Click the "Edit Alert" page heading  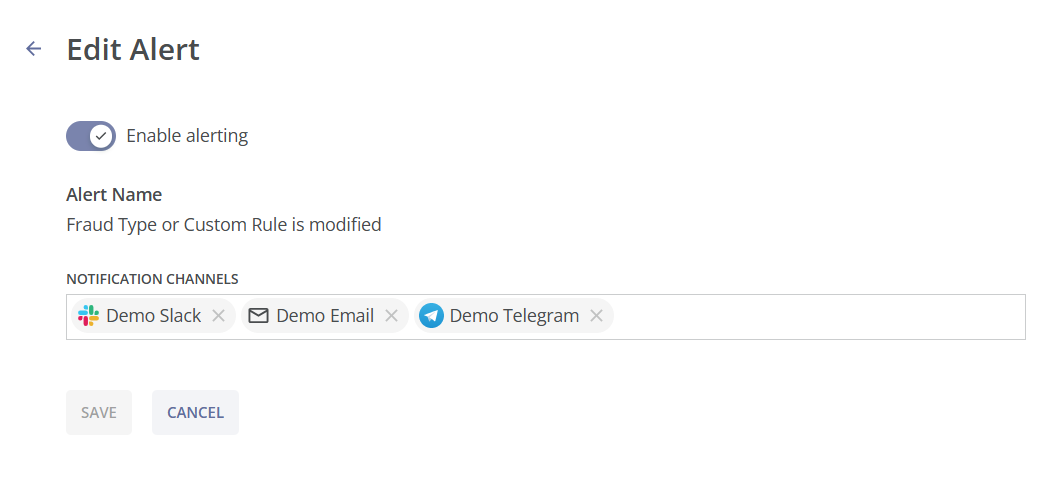tap(133, 49)
